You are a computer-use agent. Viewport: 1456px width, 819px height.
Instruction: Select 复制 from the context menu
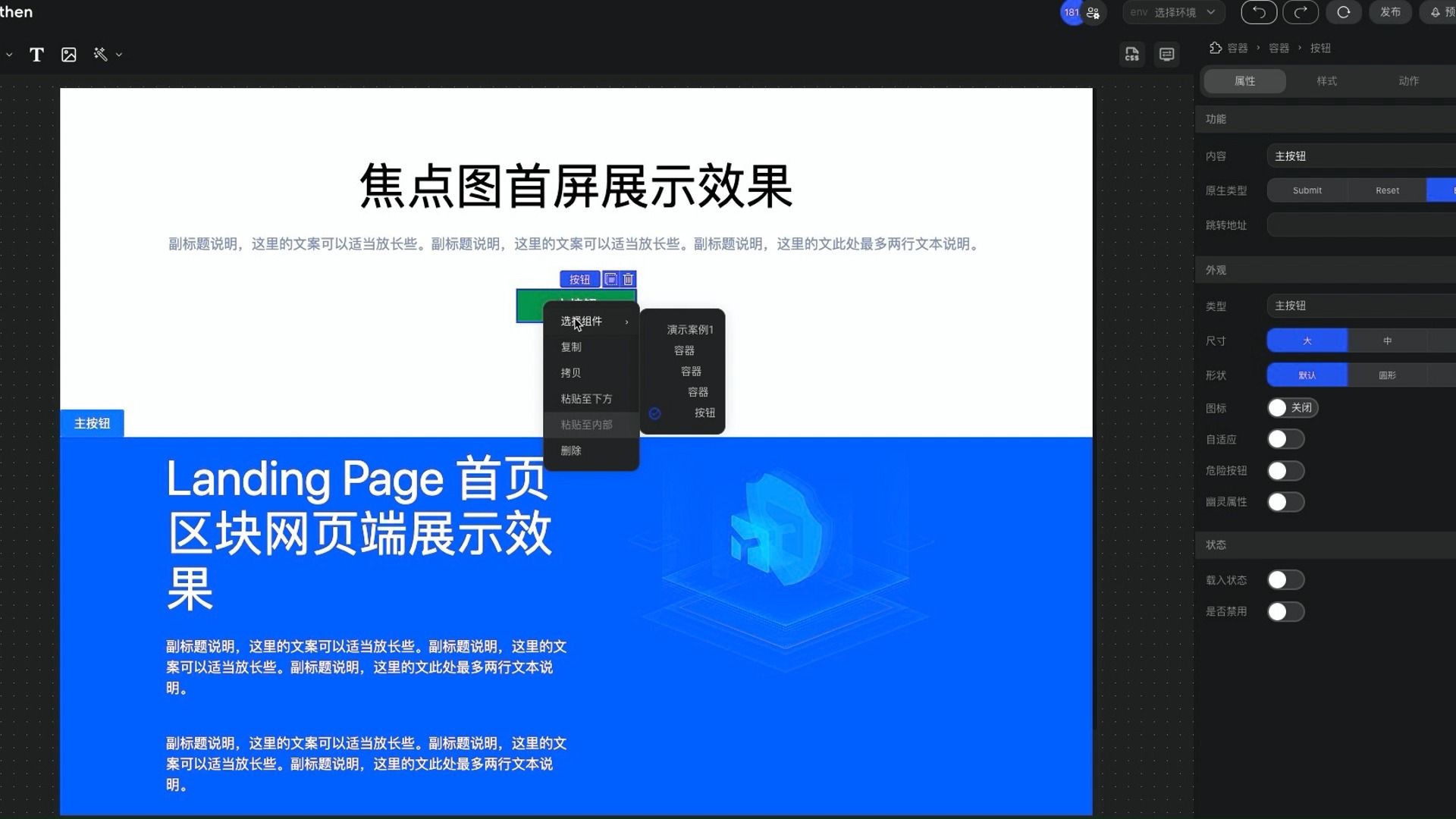point(571,347)
